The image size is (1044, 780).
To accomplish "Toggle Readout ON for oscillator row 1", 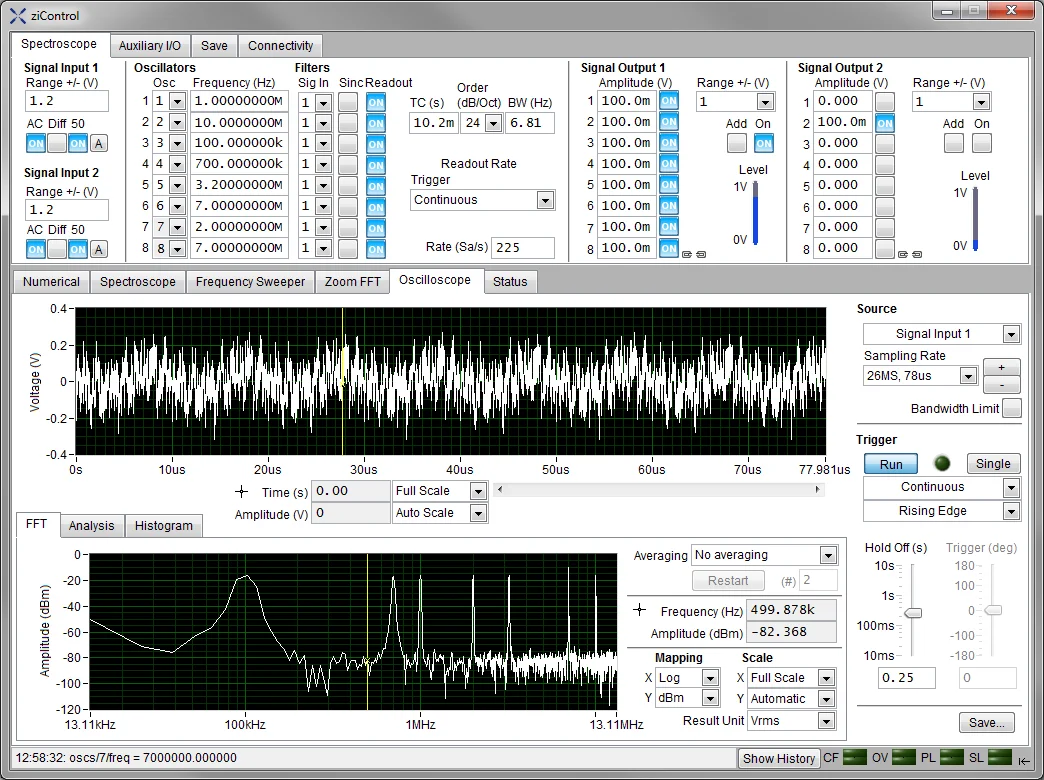I will pos(376,103).
